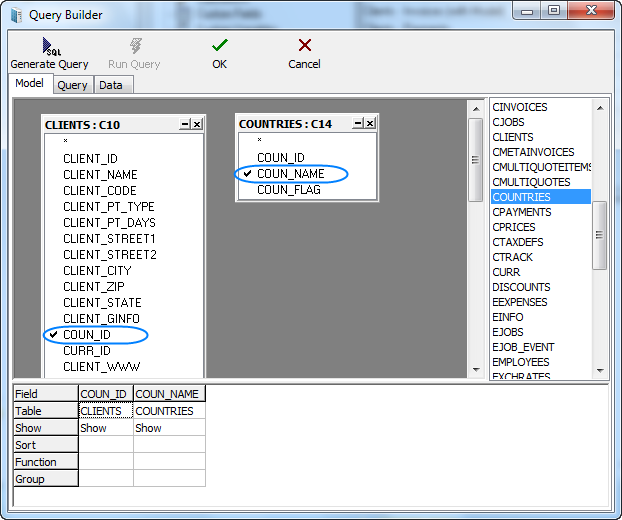Click the green OK checkmark icon
622x520 pixels.
click(219, 45)
